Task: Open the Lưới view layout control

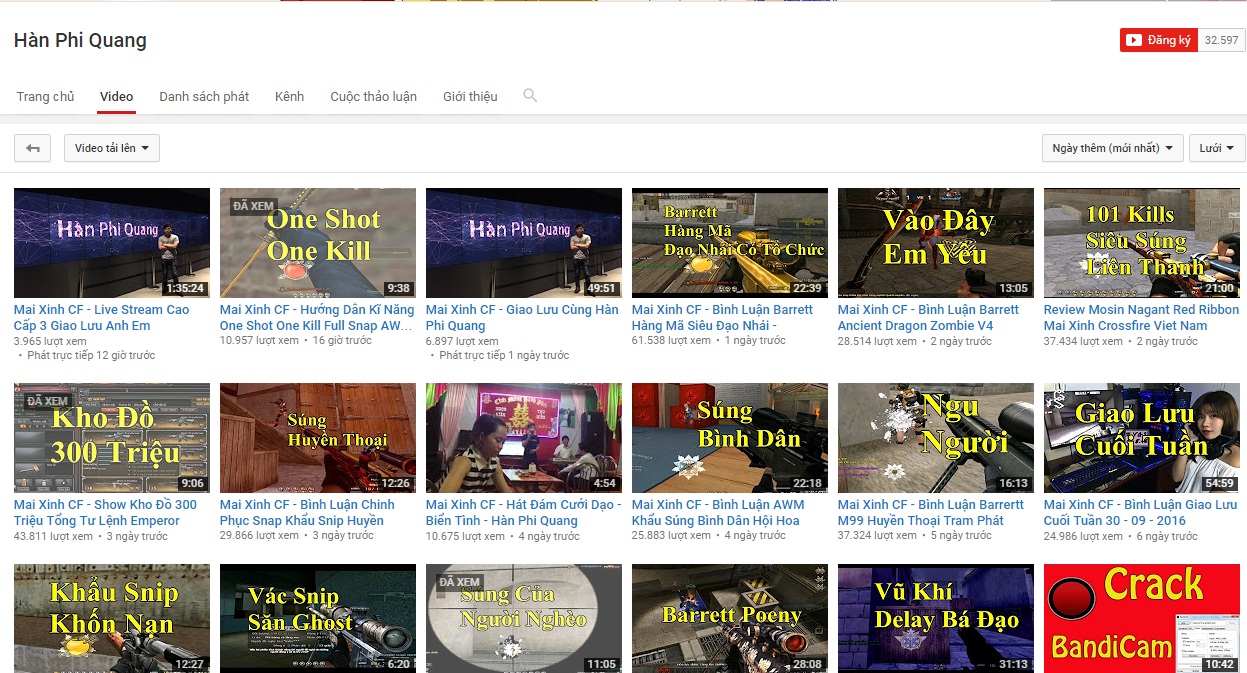Action: click(x=1216, y=147)
